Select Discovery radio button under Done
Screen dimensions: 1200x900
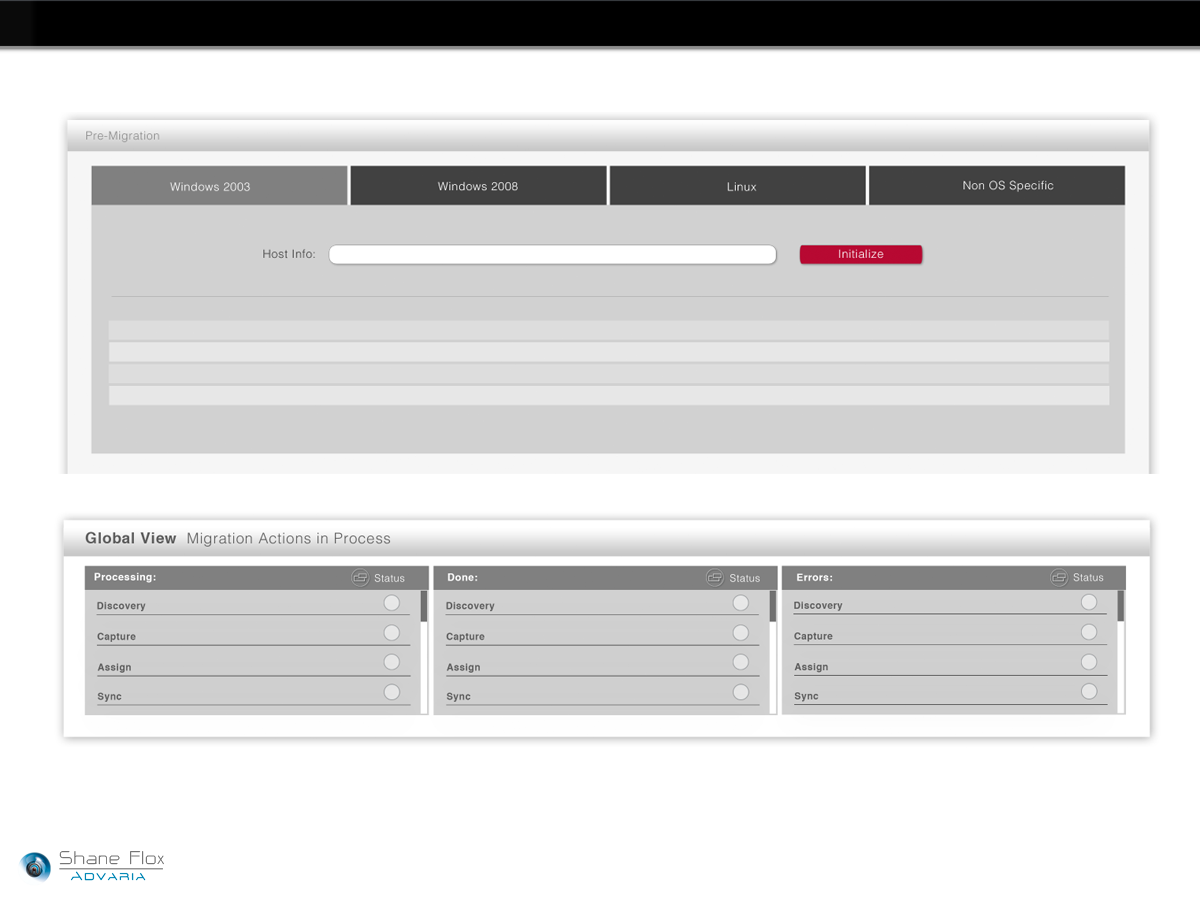(741, 603)
